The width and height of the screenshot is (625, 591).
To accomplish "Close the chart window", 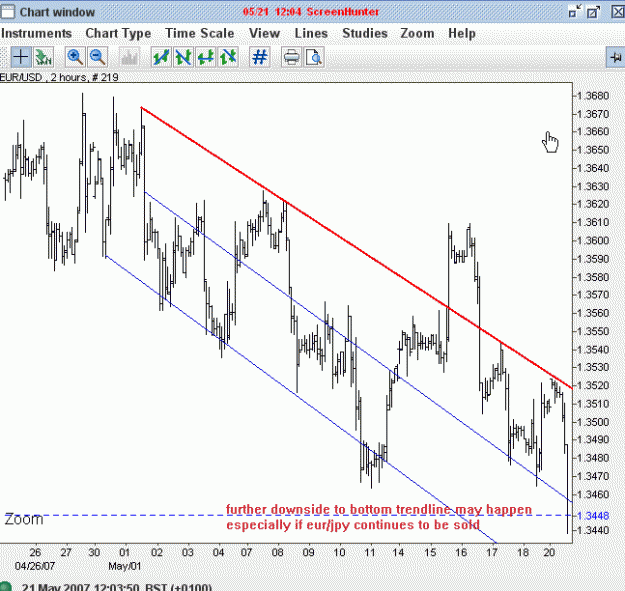I will (x=618, y=12).
